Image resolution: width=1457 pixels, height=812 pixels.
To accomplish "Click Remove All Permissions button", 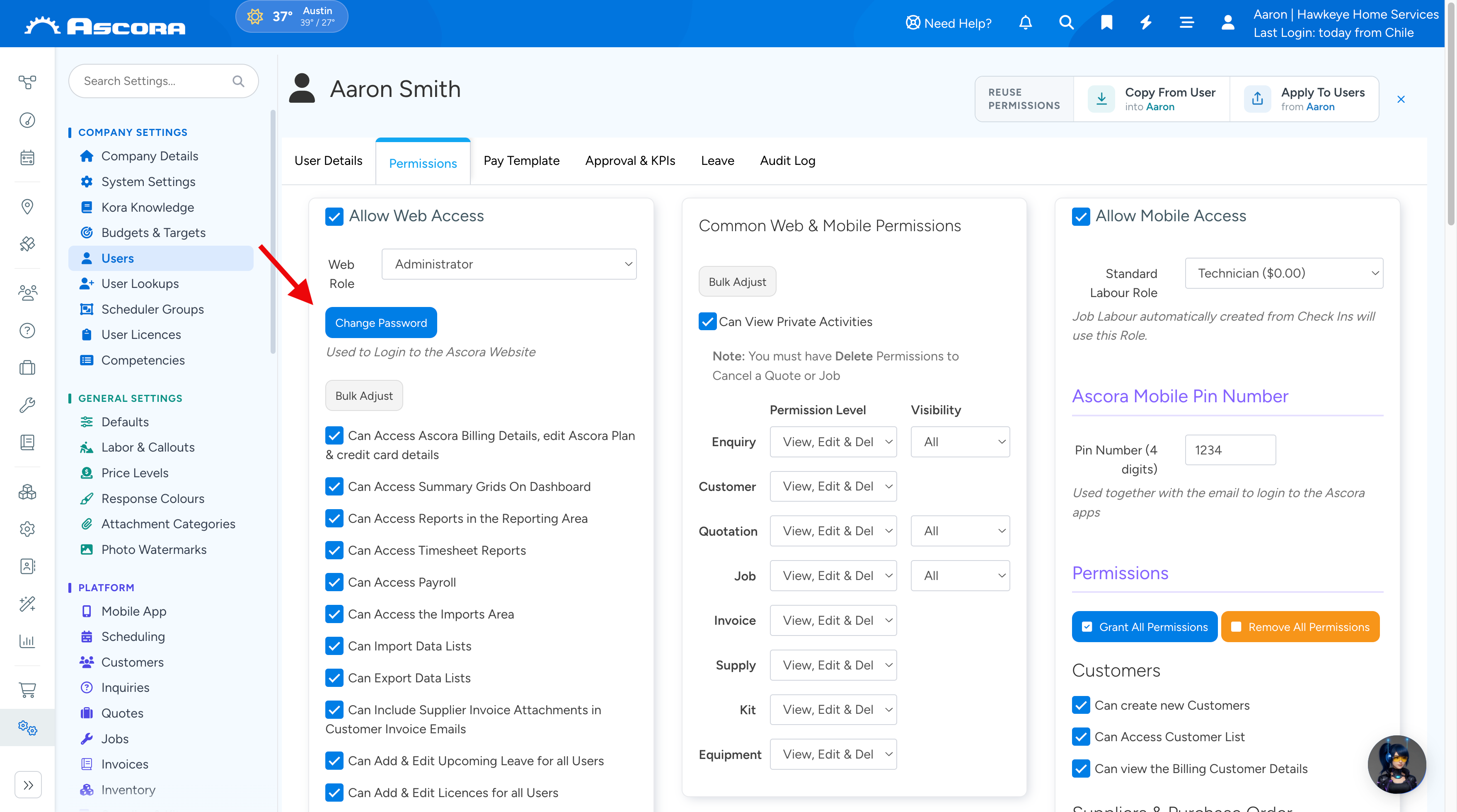I will pyautogui.click(x=1300, y=626).
